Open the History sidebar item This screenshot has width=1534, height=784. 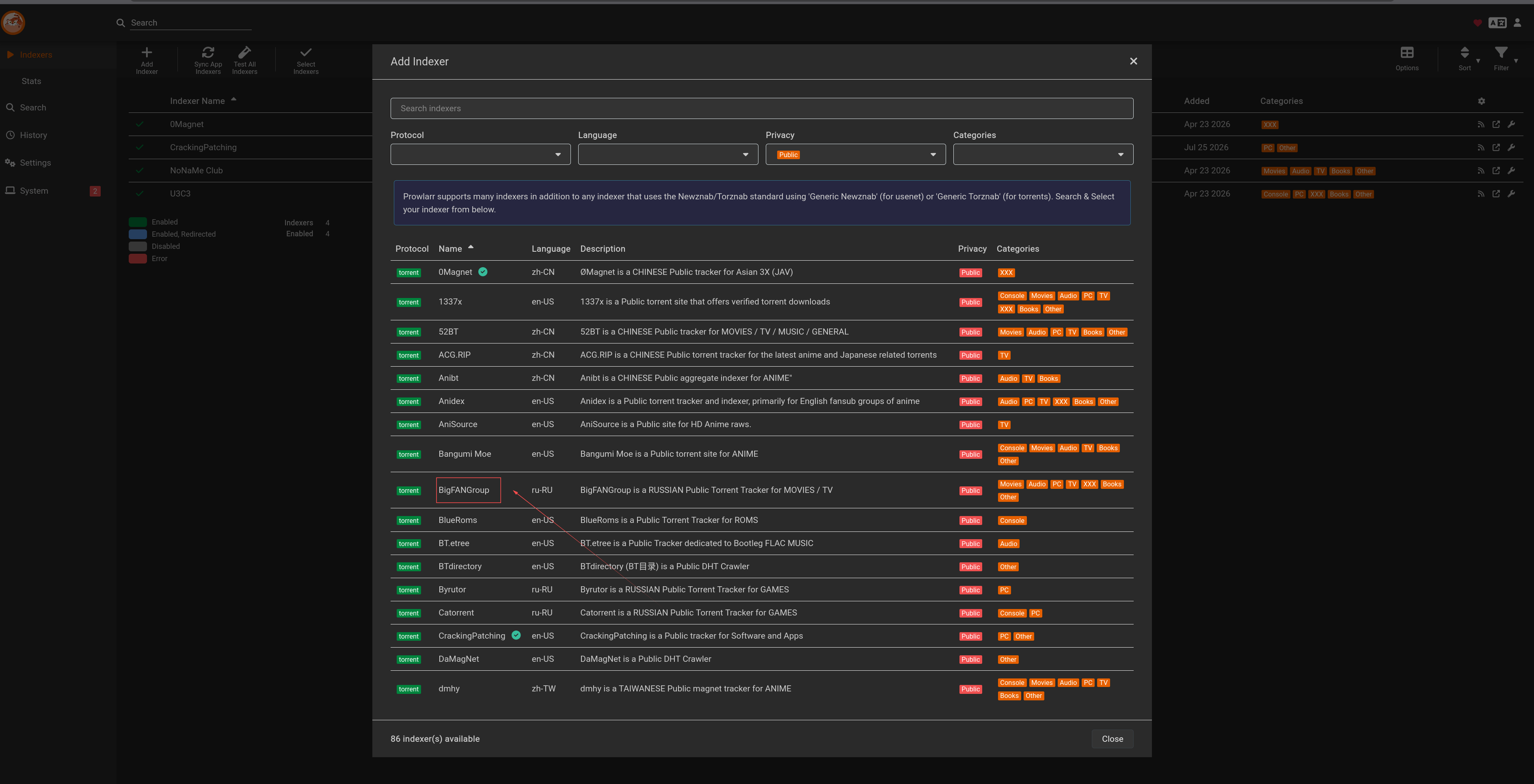33,135
